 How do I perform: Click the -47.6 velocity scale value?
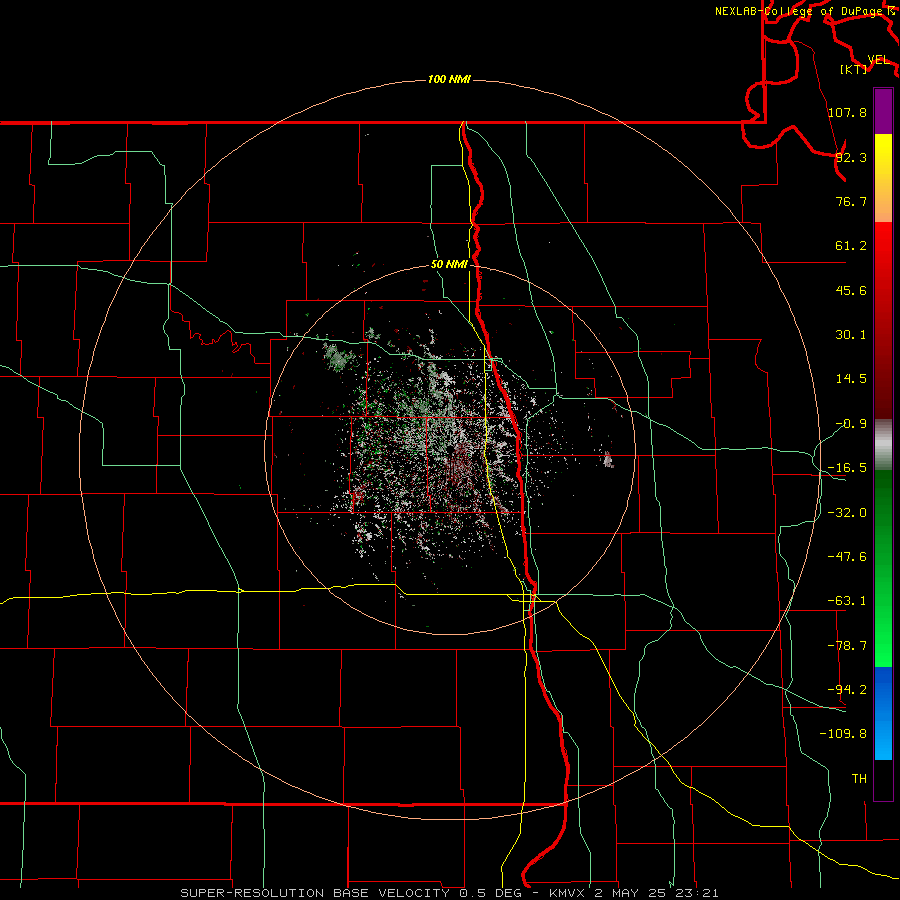click(847, 557)
